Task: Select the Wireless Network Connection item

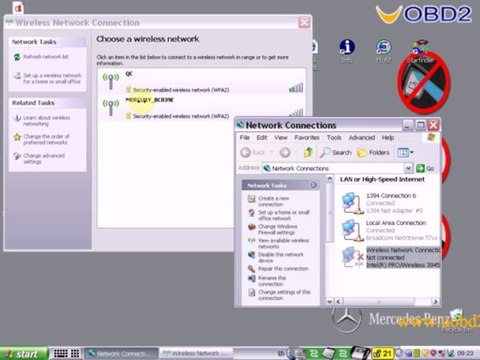Action: pos(391,257)
